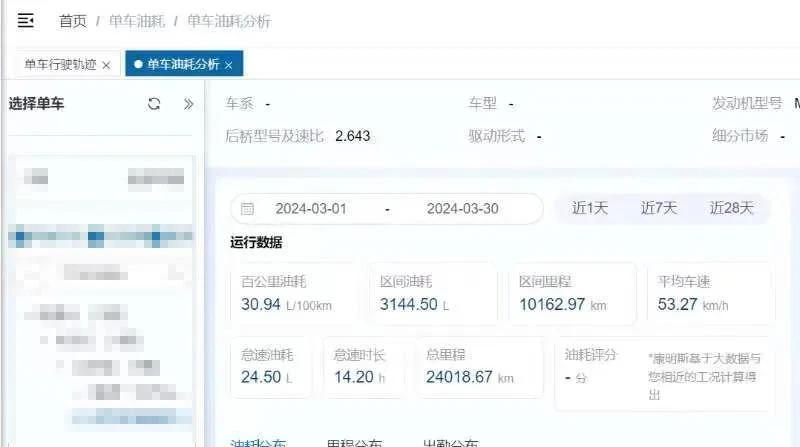Open the 油耗分布 chart tab

click(258, 442)
